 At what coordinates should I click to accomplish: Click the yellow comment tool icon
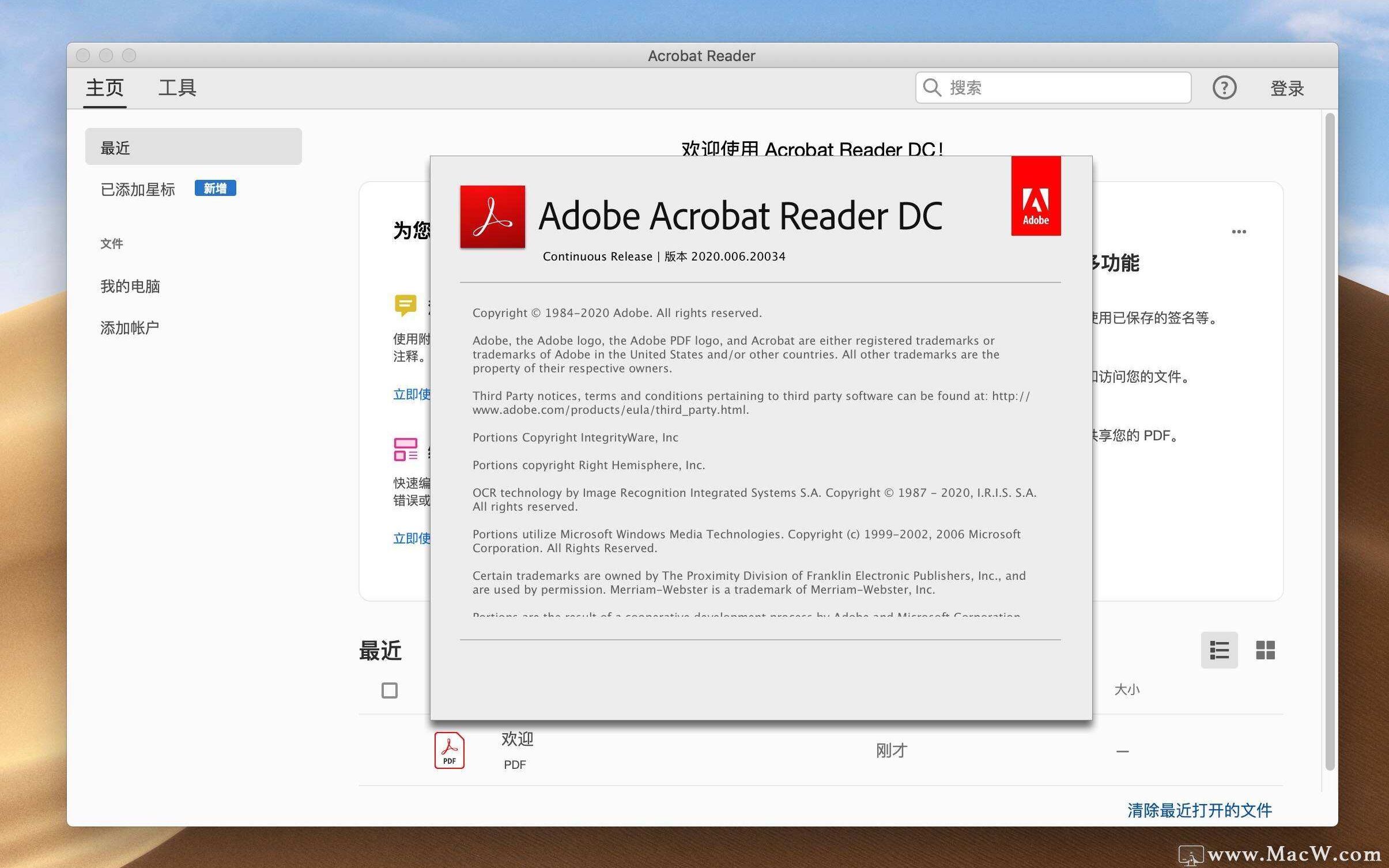coord(405,304)
